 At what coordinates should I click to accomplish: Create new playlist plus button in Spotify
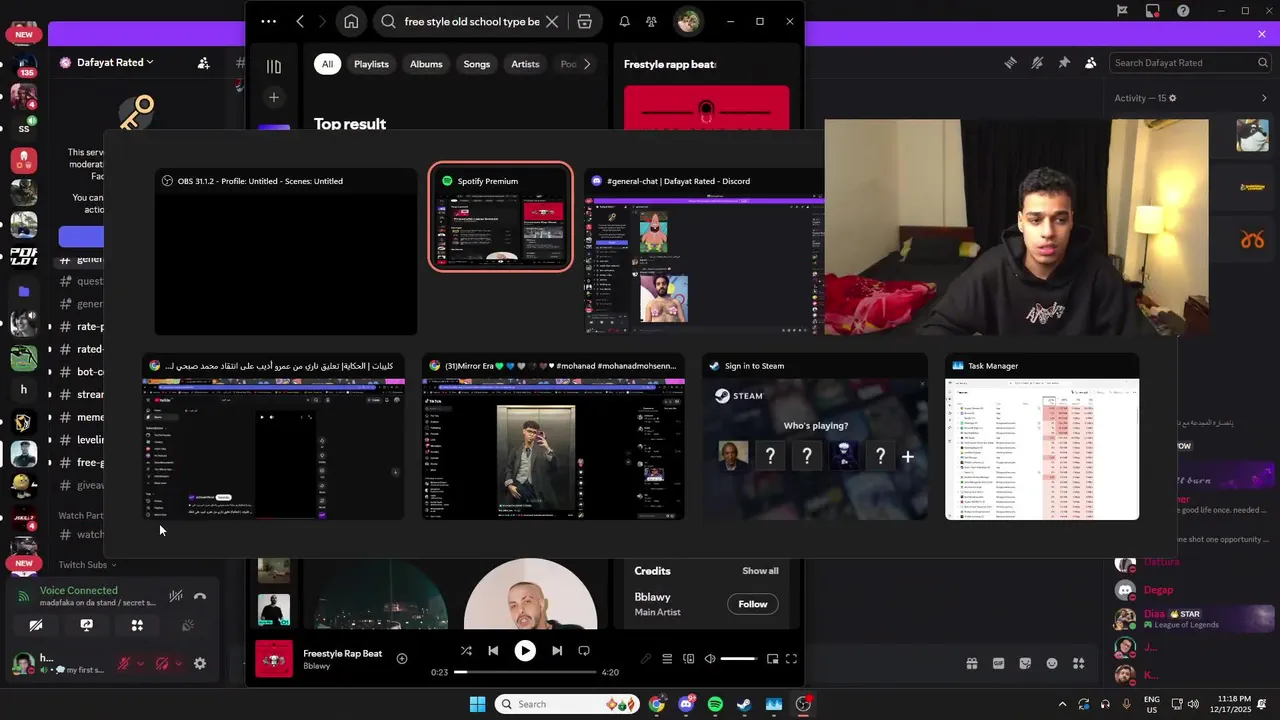pos(274,97)
